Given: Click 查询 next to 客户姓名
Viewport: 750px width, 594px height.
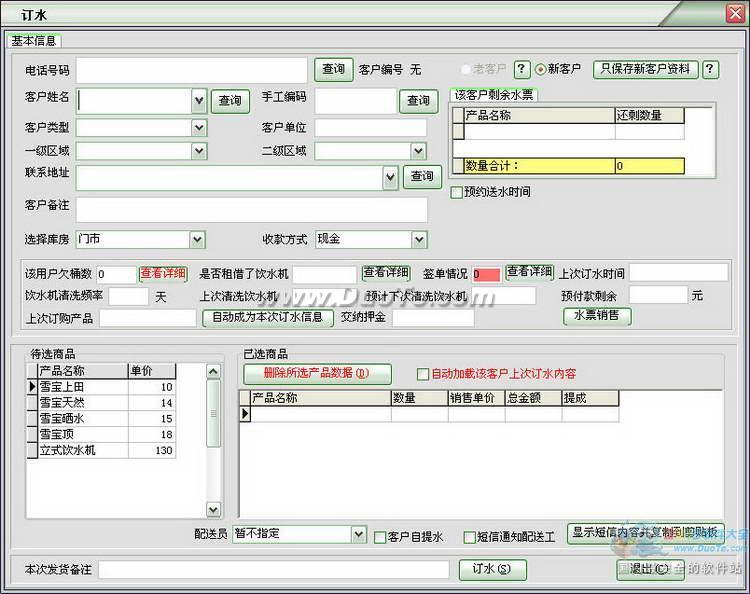Looking at the screenshot, I should 230,101.
